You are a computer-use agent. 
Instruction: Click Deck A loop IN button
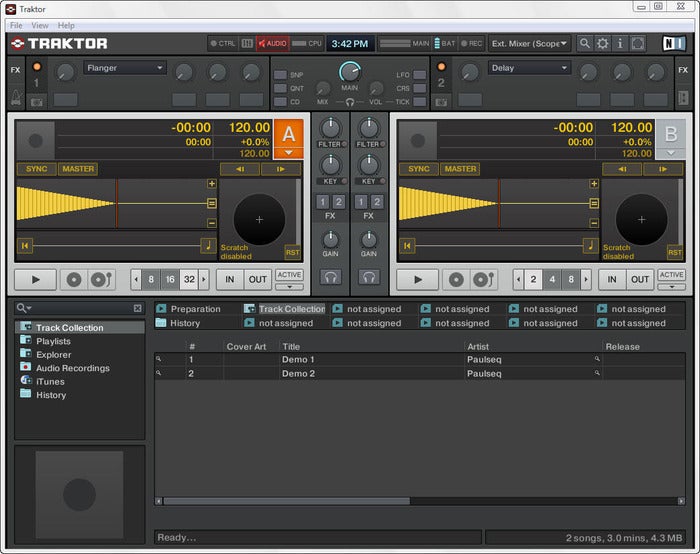tap(229, 279)
